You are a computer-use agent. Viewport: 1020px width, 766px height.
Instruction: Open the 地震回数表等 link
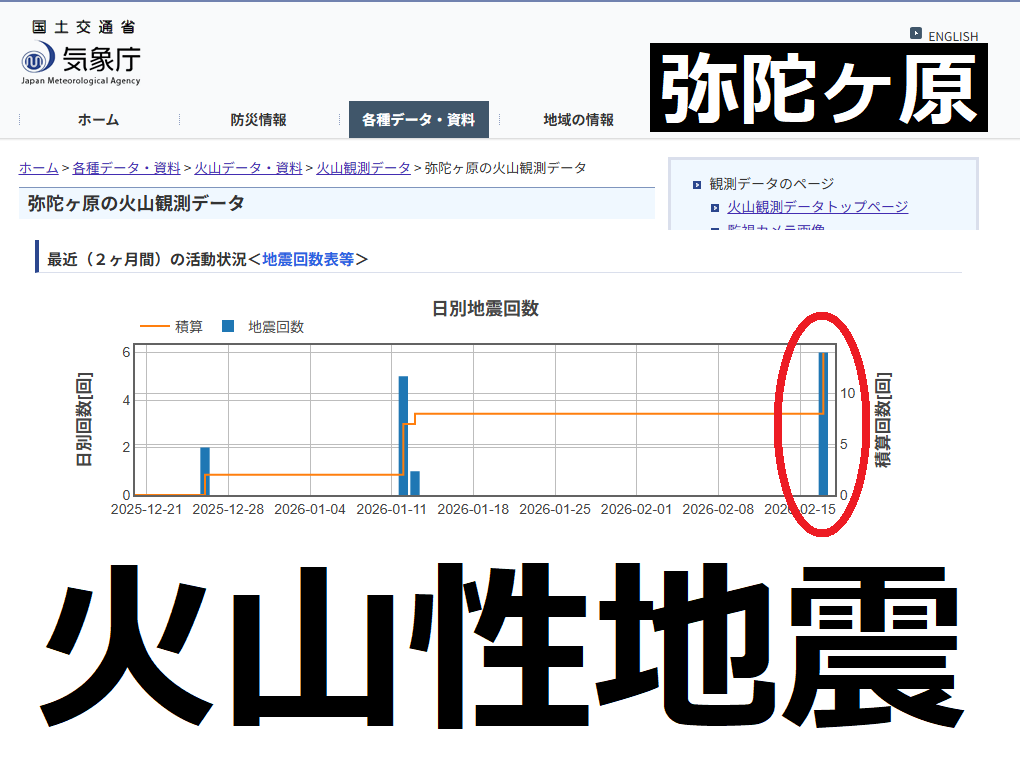[308, 259]
